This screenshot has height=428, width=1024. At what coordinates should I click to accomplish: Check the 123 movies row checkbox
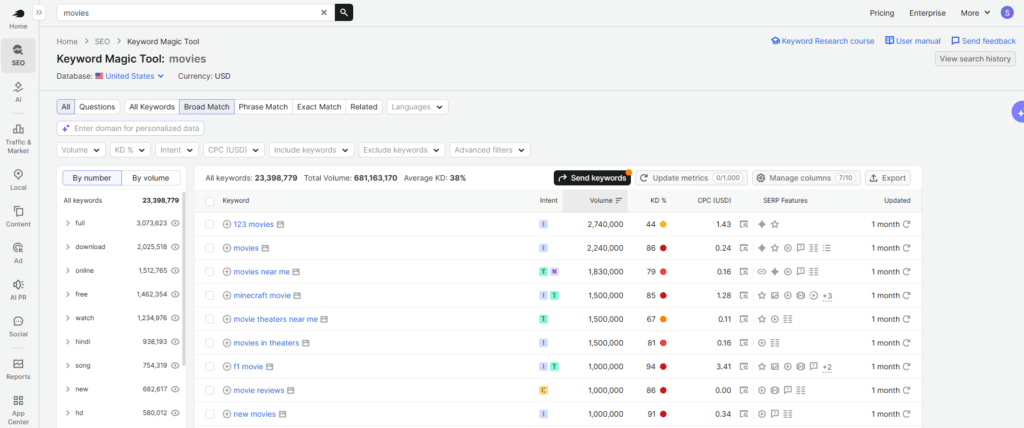210,224
